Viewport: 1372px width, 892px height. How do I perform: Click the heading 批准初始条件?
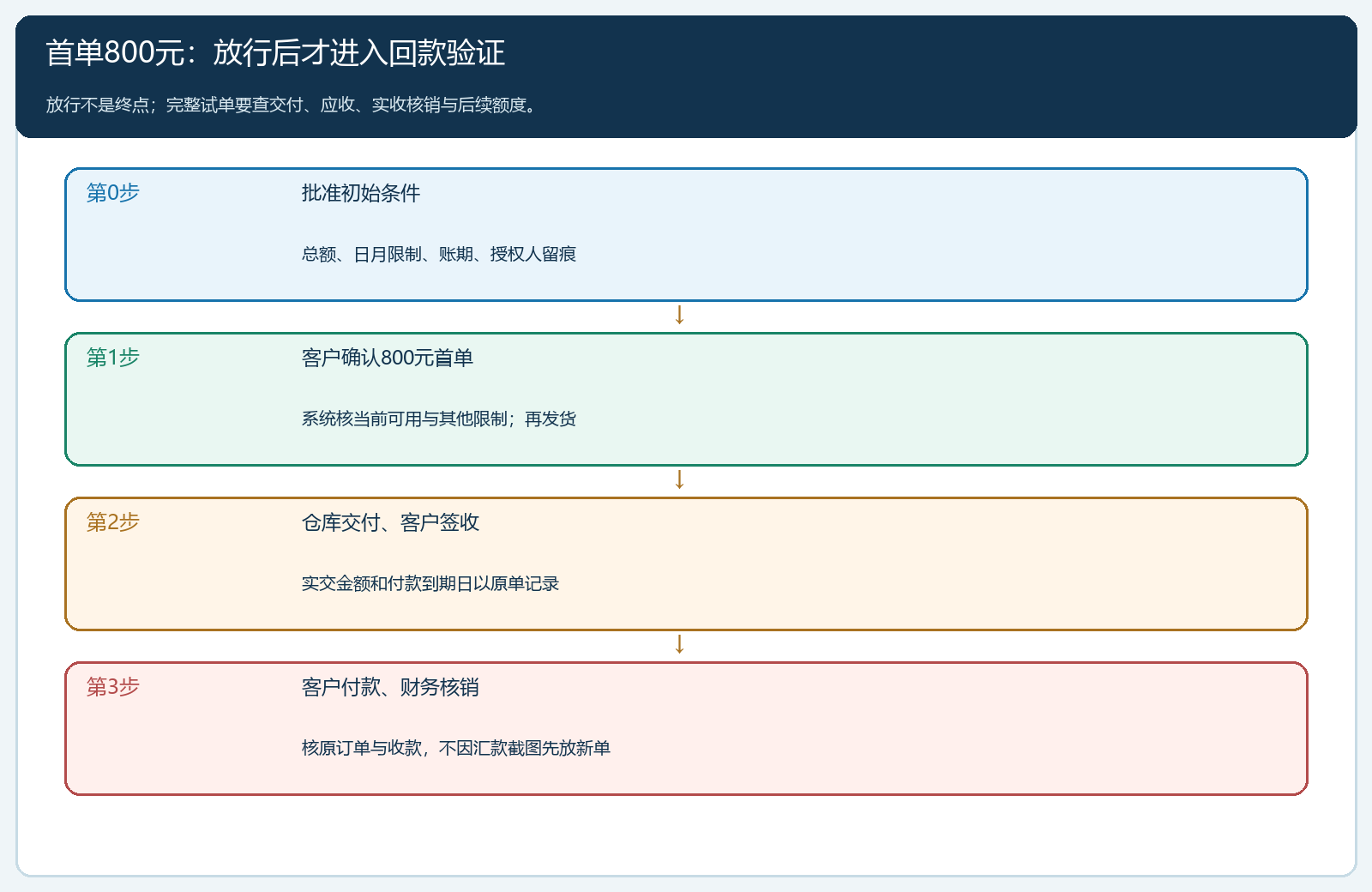(361, 193)
